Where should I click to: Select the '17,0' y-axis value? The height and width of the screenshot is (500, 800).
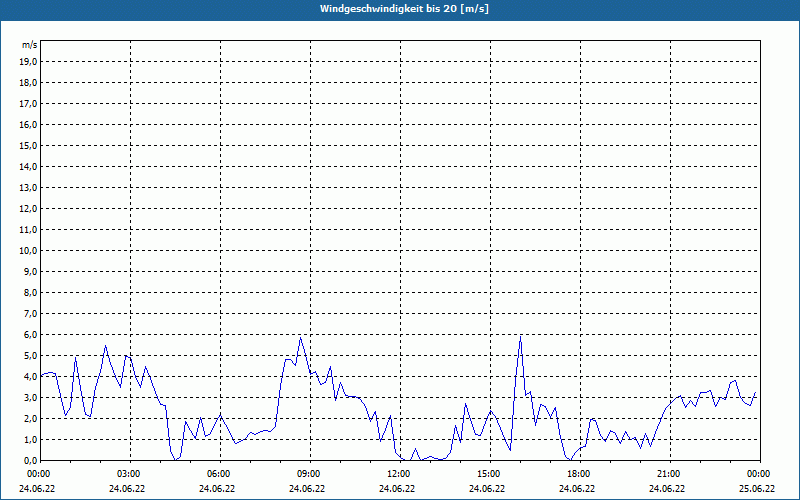[28, 104]
